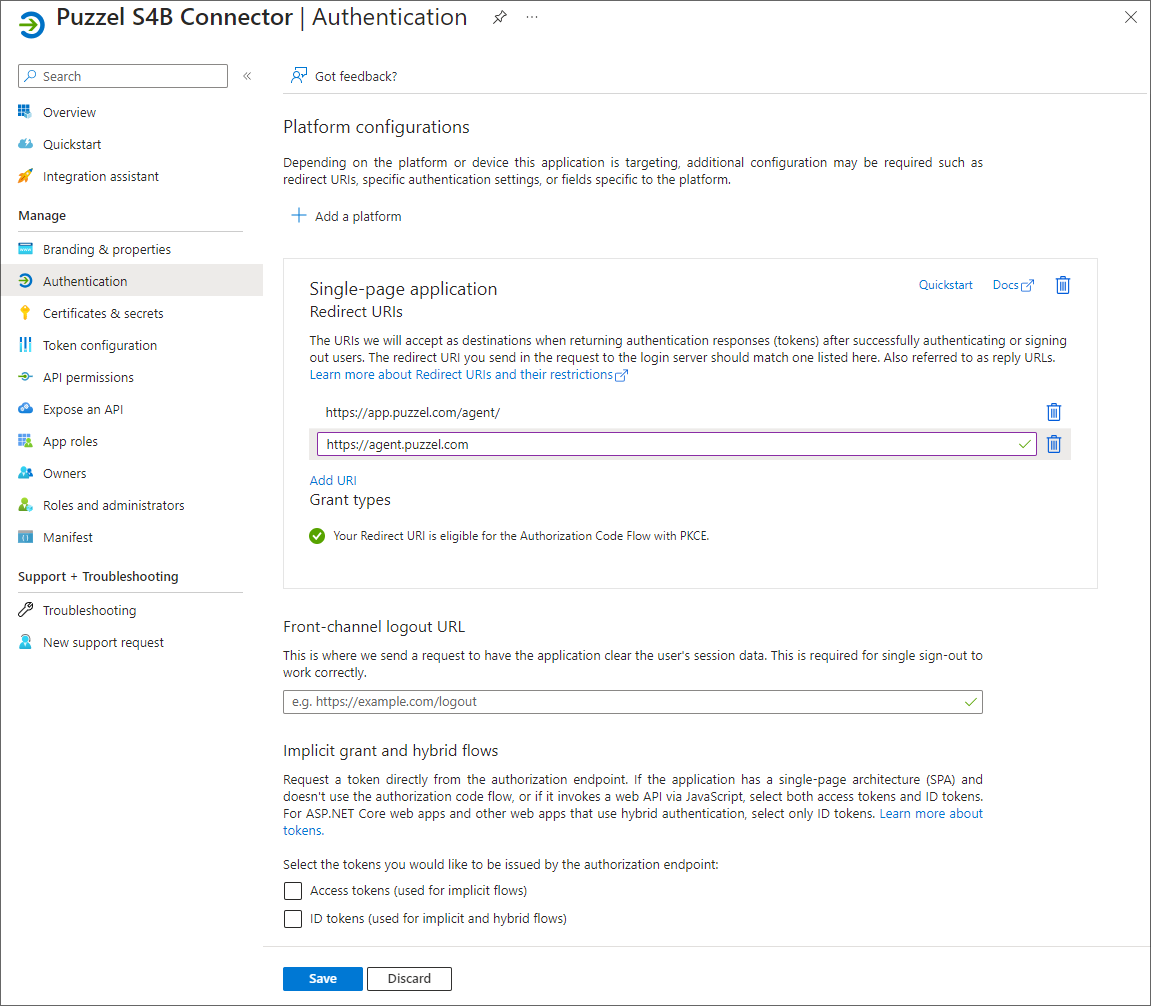Image resolution: width=1151 pixels, height=1006 pixels.
Task: Discard the pending changes
Action: click(x=409, y=979)
